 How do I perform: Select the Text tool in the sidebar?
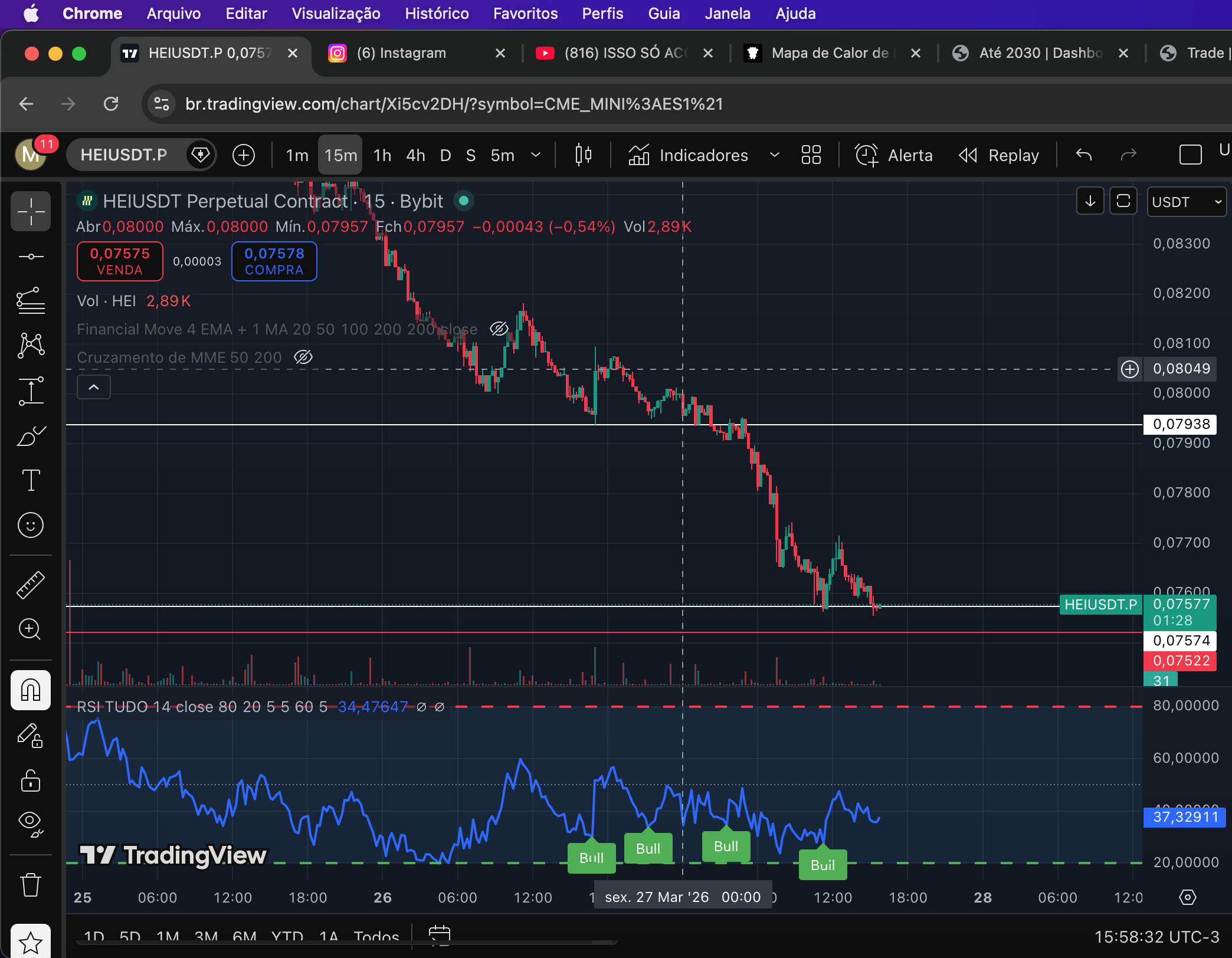click(x=31, y=480)
